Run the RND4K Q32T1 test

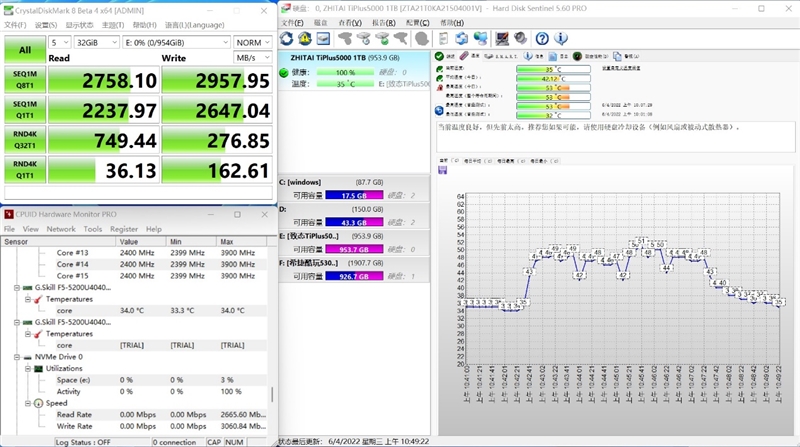coord(25,140)
